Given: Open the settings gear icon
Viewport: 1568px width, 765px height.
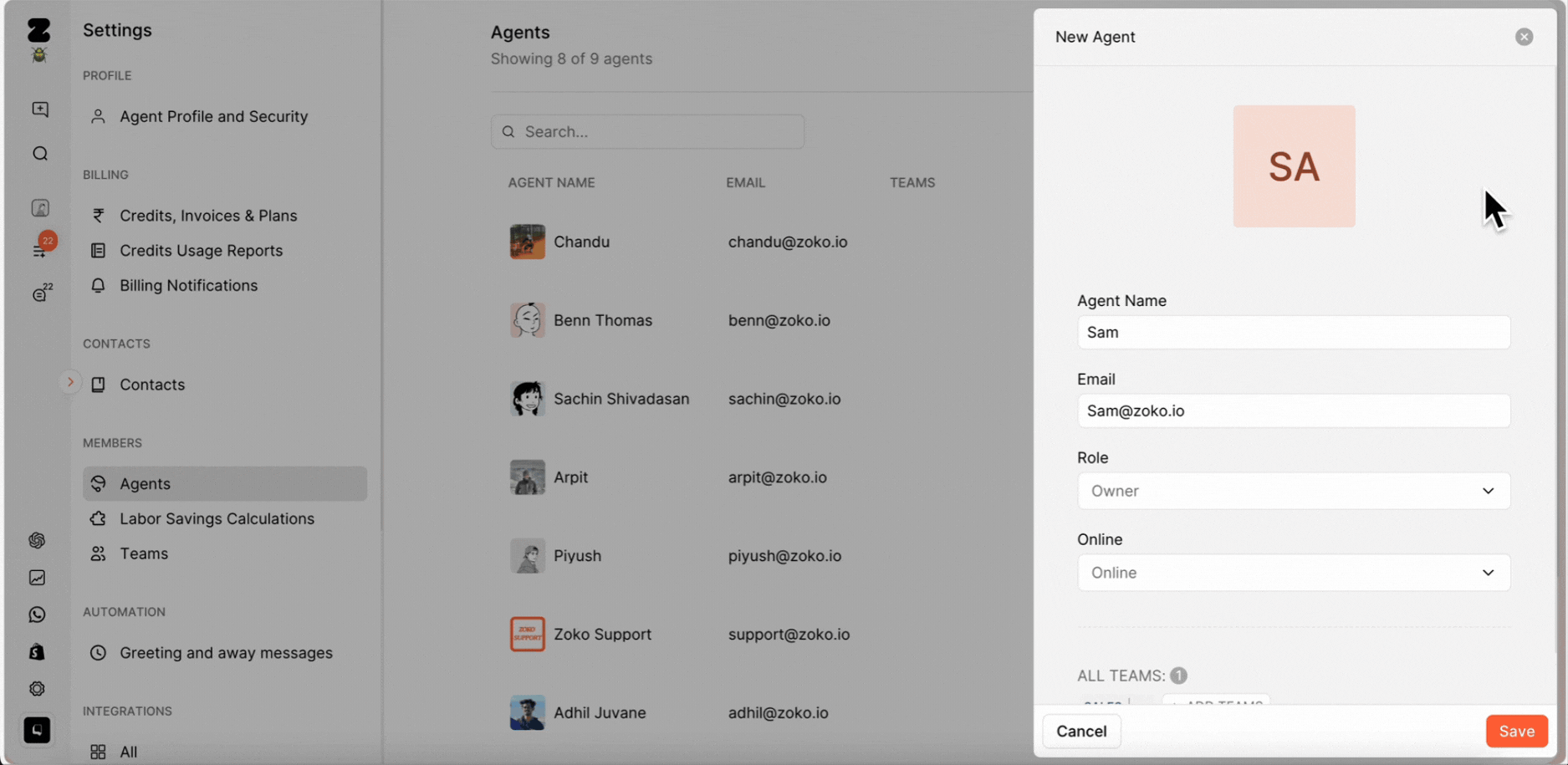Looking at the screenshot, I should click(37, 689).
